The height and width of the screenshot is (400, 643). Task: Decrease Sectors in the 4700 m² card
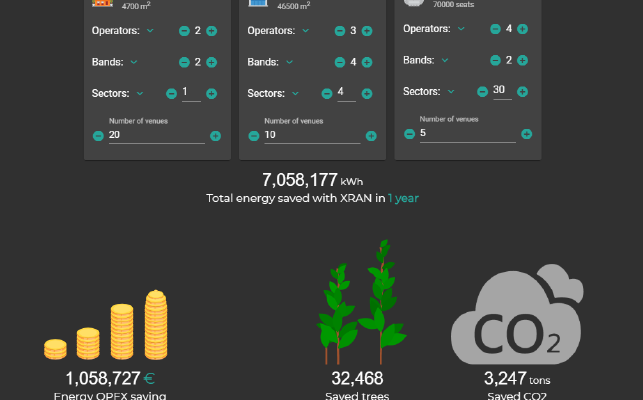point(171,94)
